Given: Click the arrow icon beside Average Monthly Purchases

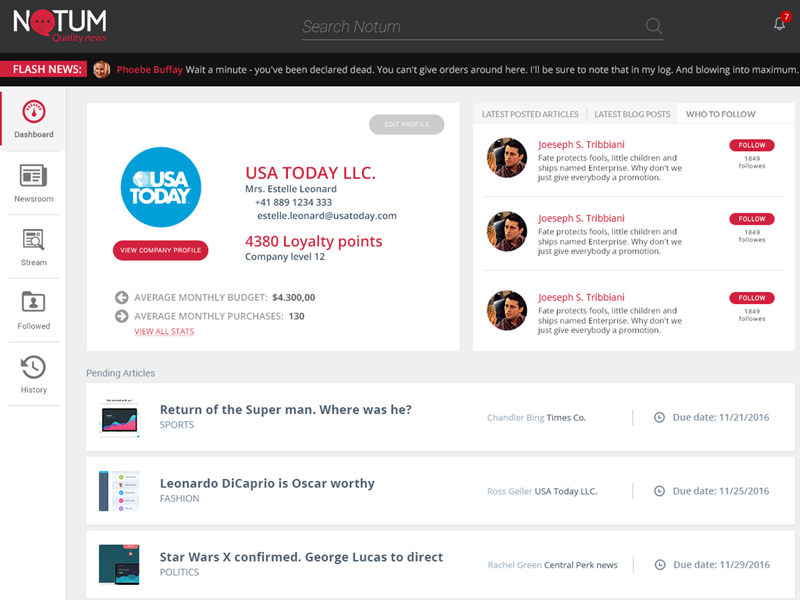Looking at the screenshot, I should coord(122,316).
